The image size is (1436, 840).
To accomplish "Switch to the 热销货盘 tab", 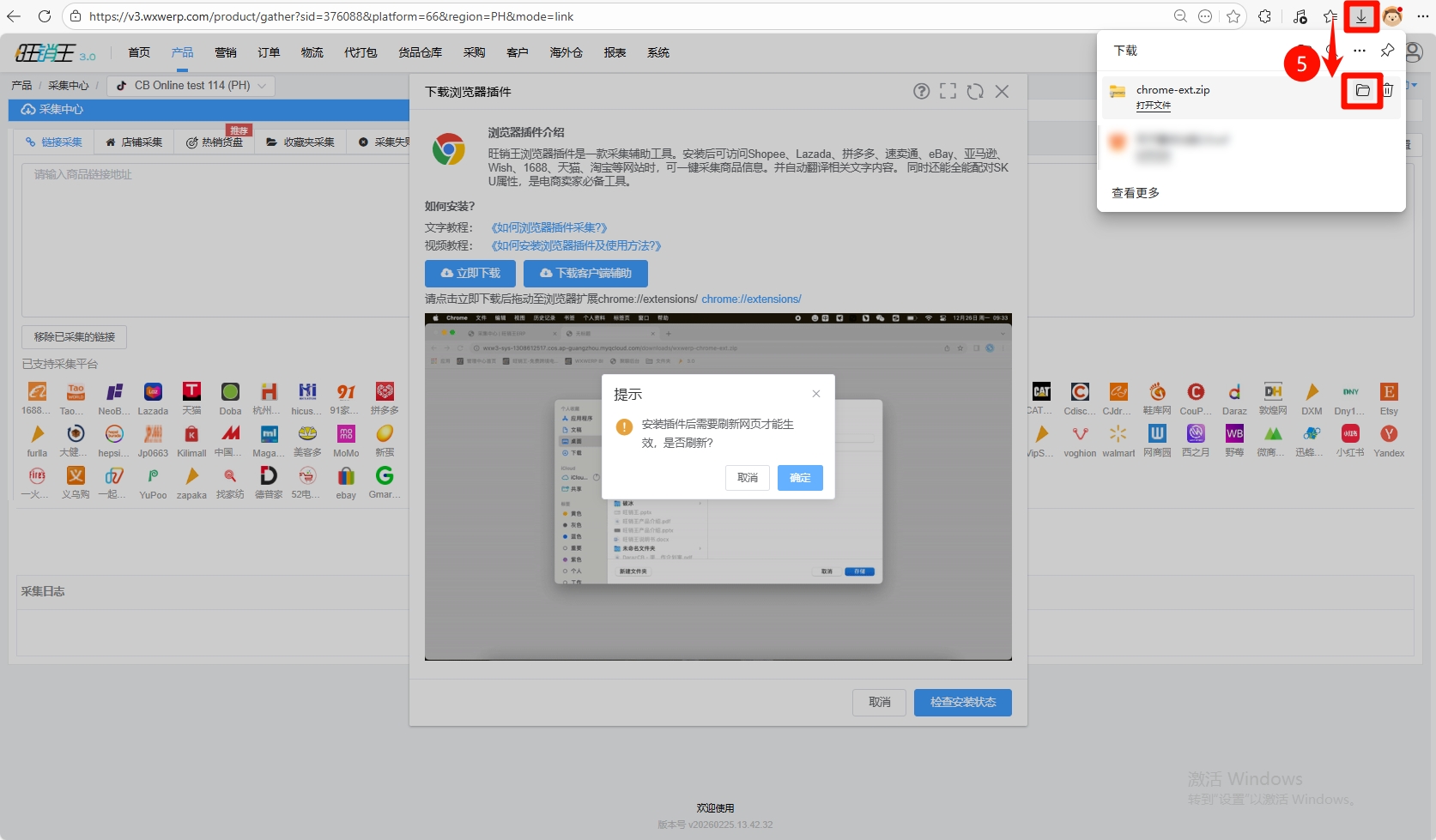I will pos(215,142).
